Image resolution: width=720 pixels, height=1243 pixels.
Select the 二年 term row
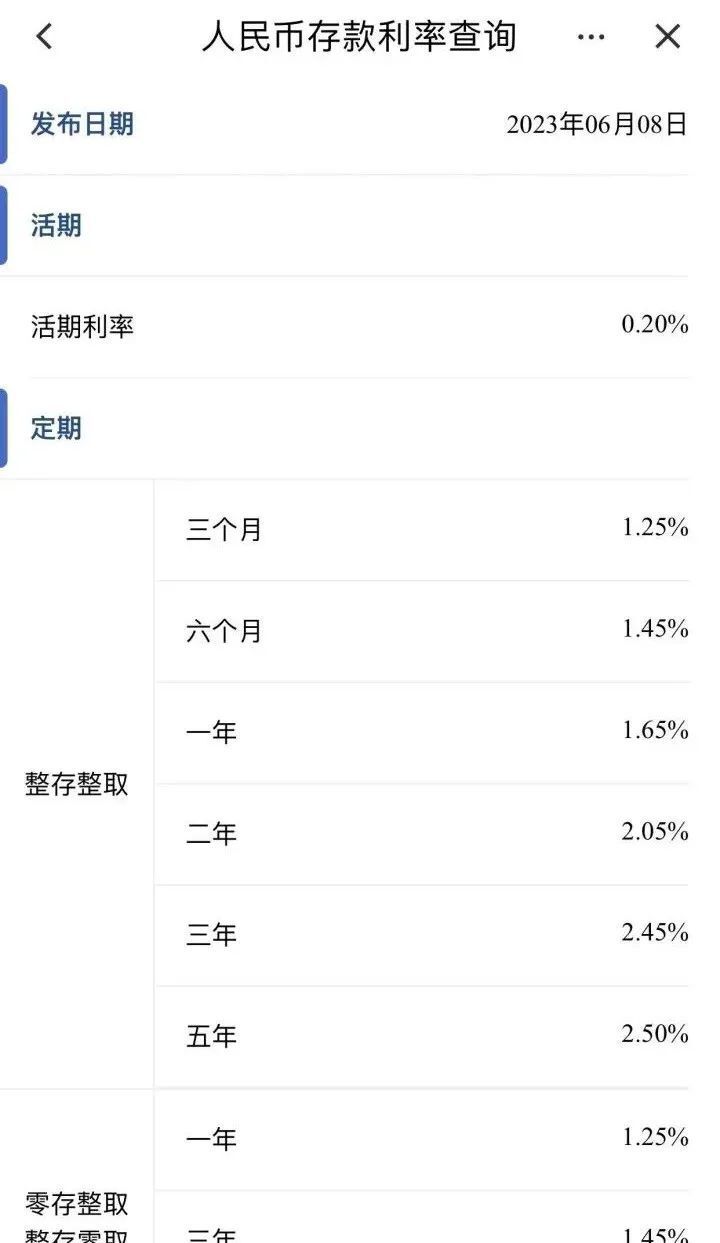click(212, 834)
